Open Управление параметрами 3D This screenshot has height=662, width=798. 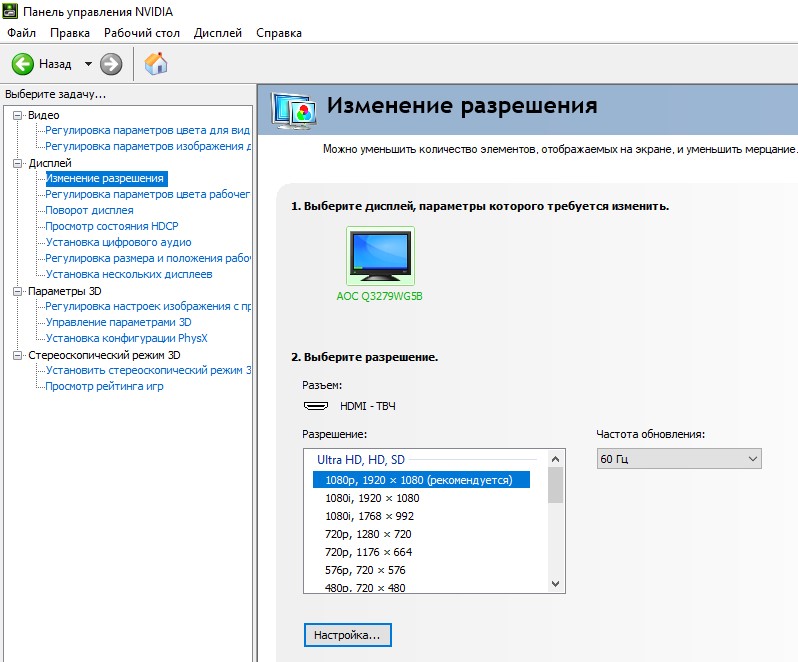tap(119, 322)
